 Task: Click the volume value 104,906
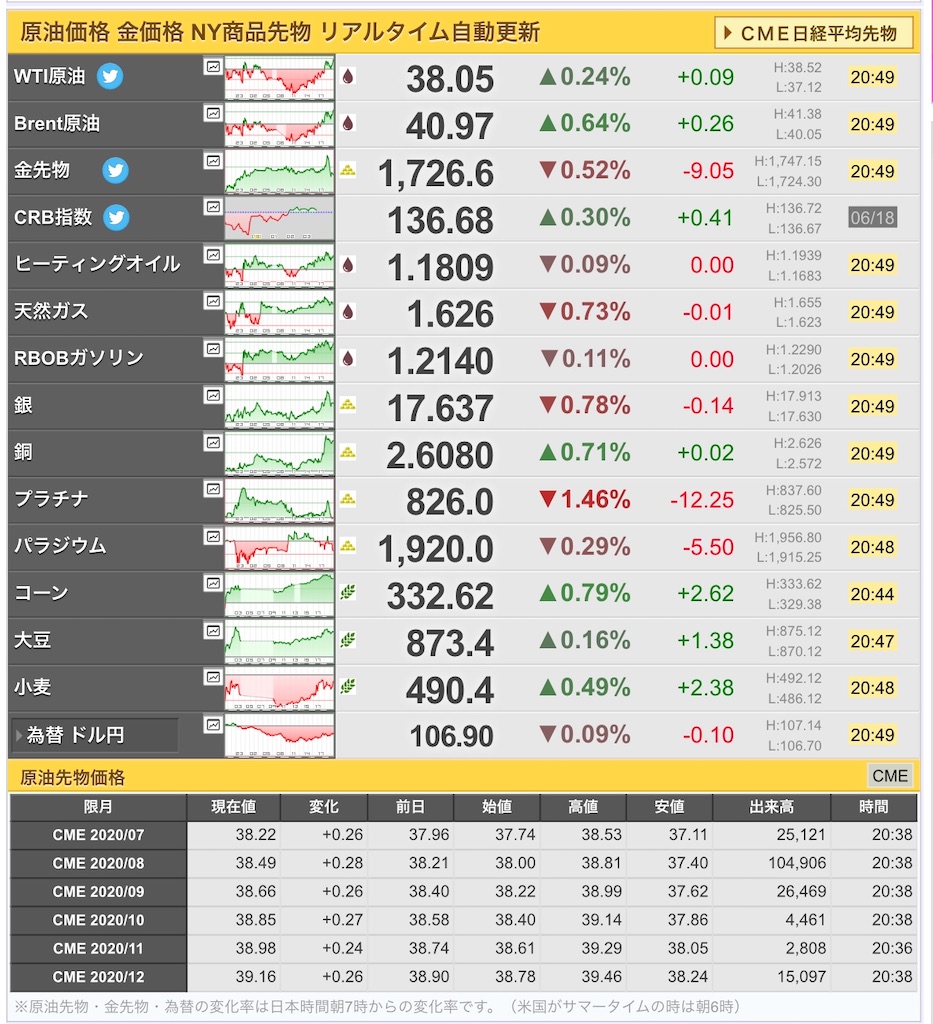[797, 863]
